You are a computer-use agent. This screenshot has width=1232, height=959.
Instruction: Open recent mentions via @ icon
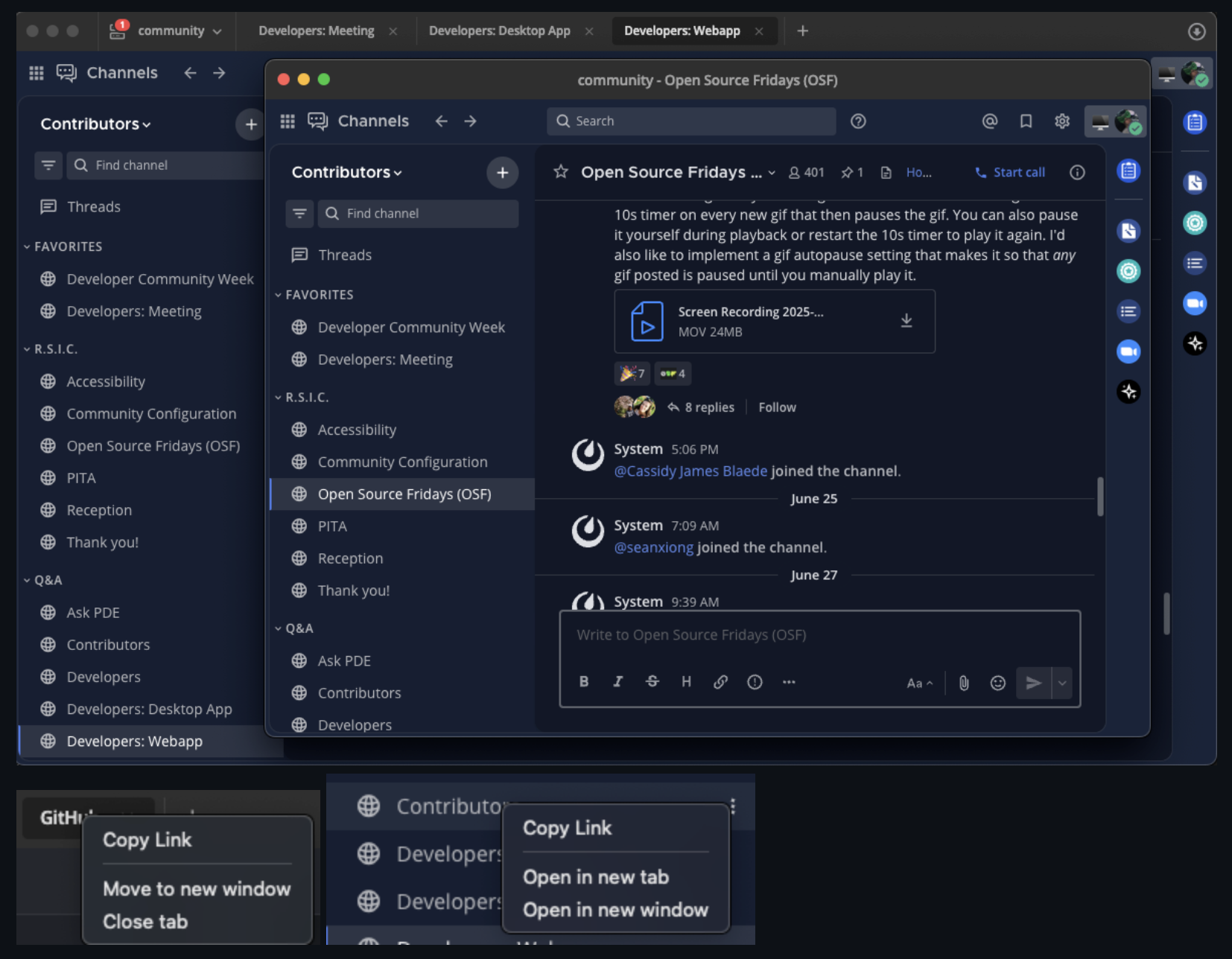click(989, 121)
